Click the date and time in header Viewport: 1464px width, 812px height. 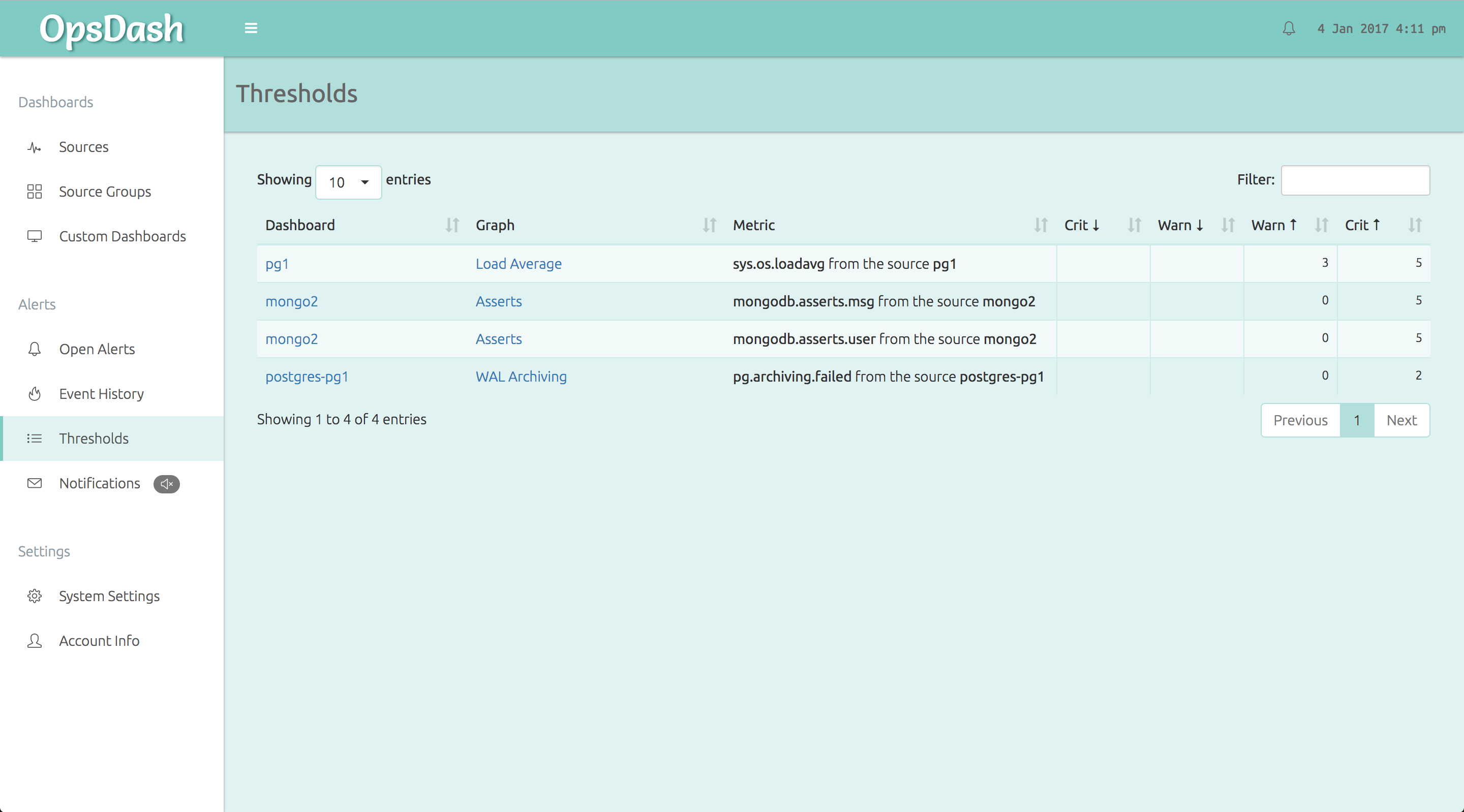pyautogui.click(x=1381, y=28)
